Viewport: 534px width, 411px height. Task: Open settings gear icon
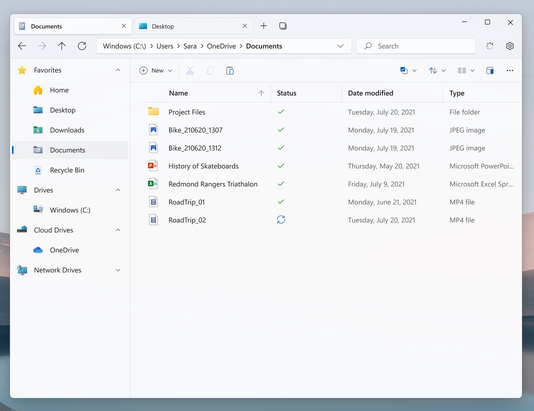(510, 46)
